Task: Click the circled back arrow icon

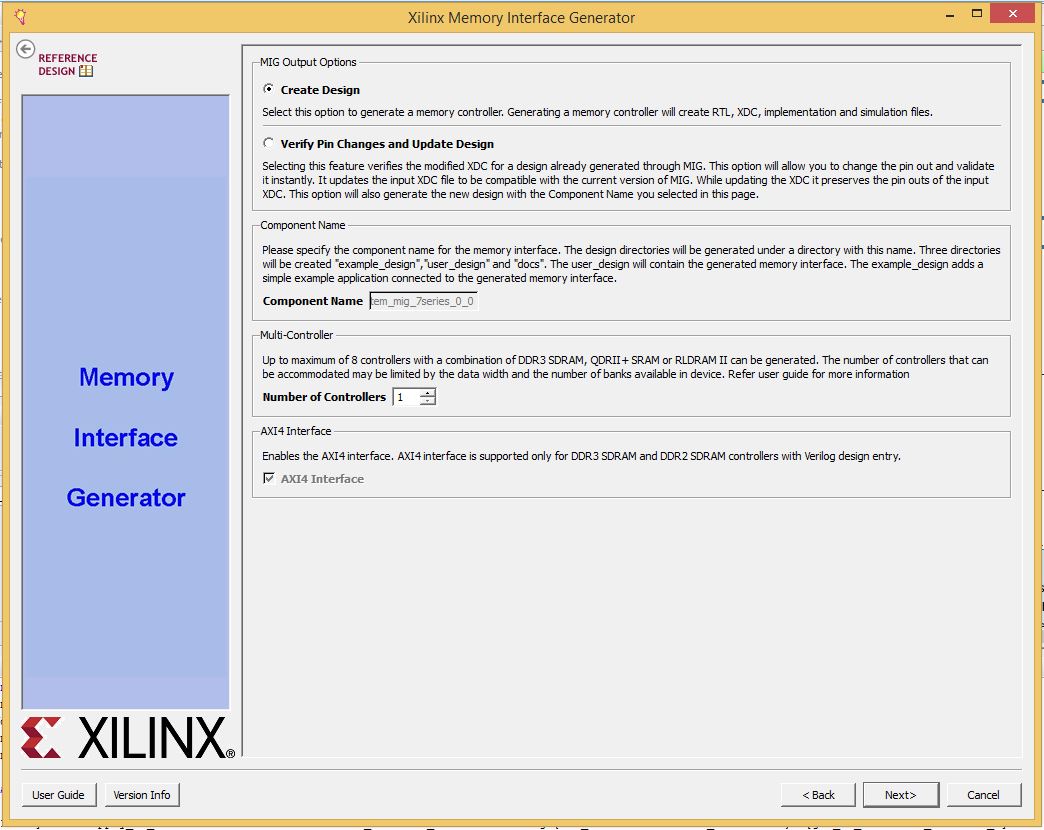Action: click(25, 49)
